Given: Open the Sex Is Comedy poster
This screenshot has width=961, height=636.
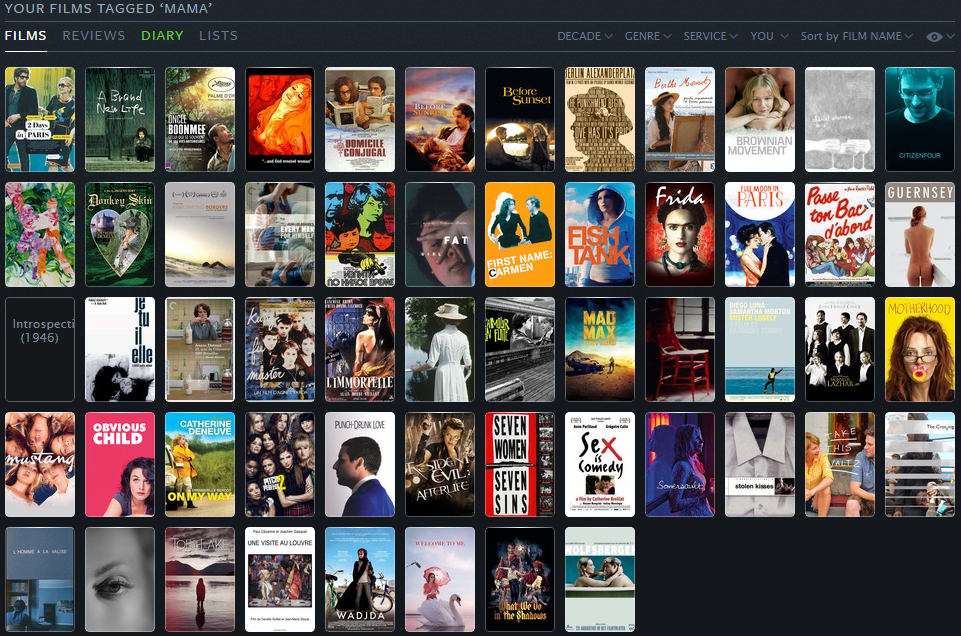Looking at the screenshot, I should 600,464.
